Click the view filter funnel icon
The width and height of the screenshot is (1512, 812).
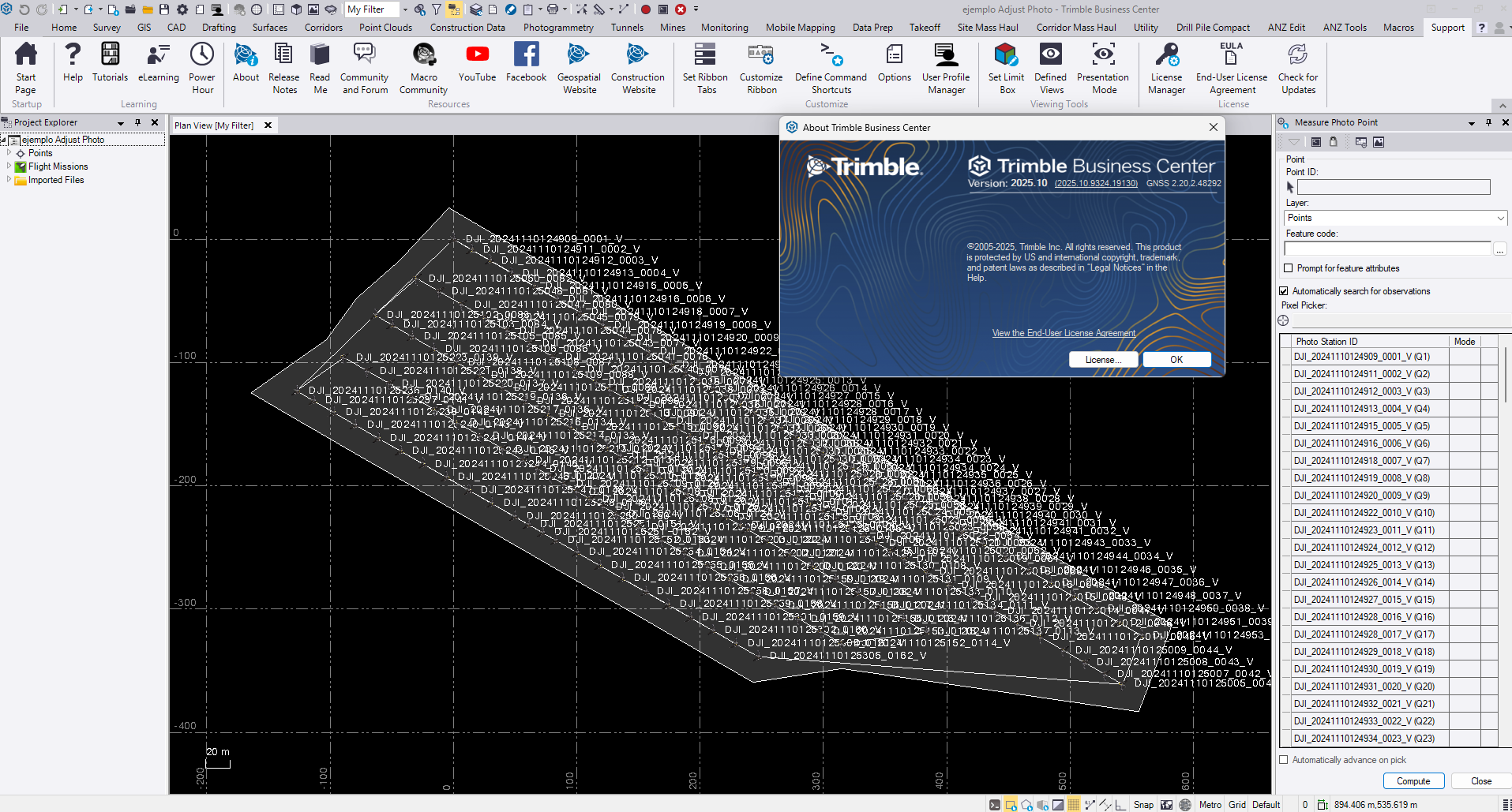pyautogui.click(x=437, y=9)
